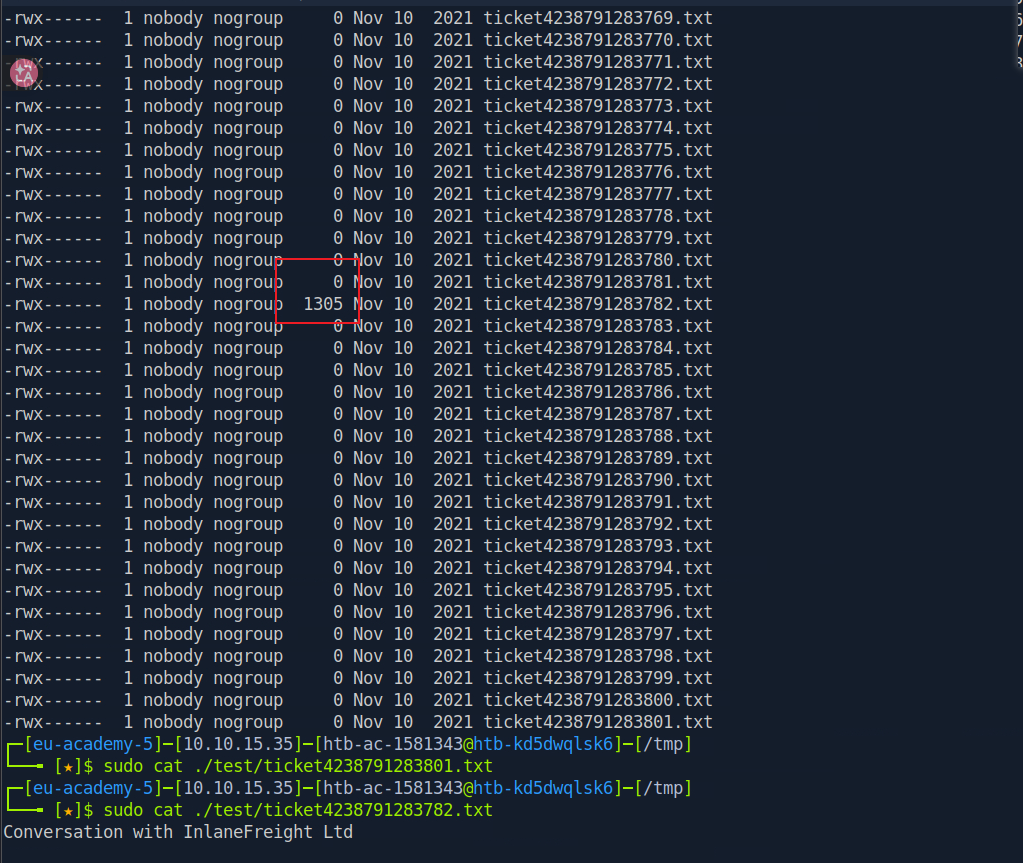Click ticket4238791283800.txt filename
The width and height of the screenshot is (1023, 863).
tap(598, 700)
